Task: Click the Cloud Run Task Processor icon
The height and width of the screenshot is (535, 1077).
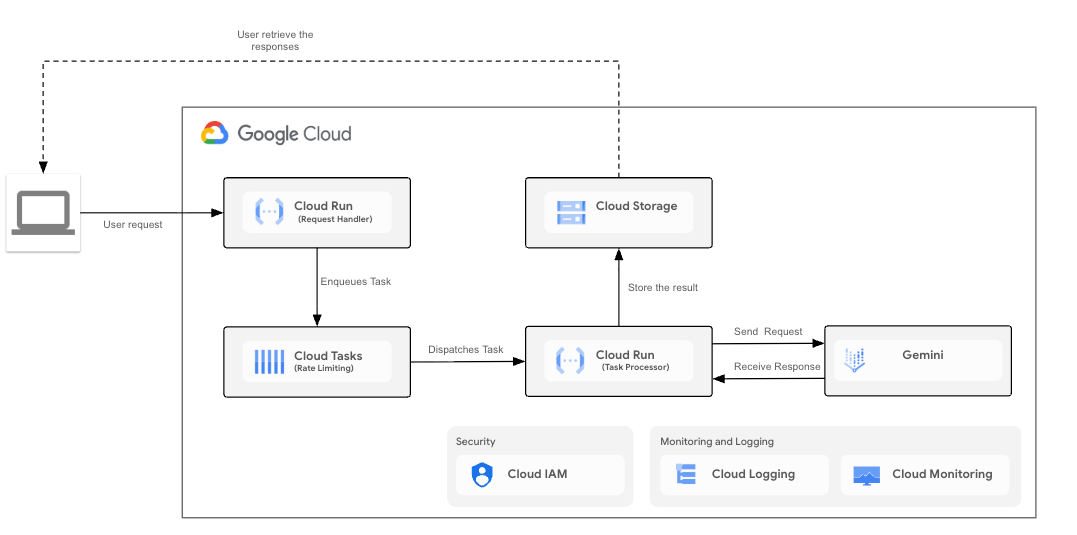Action: [x=570, y=361]
